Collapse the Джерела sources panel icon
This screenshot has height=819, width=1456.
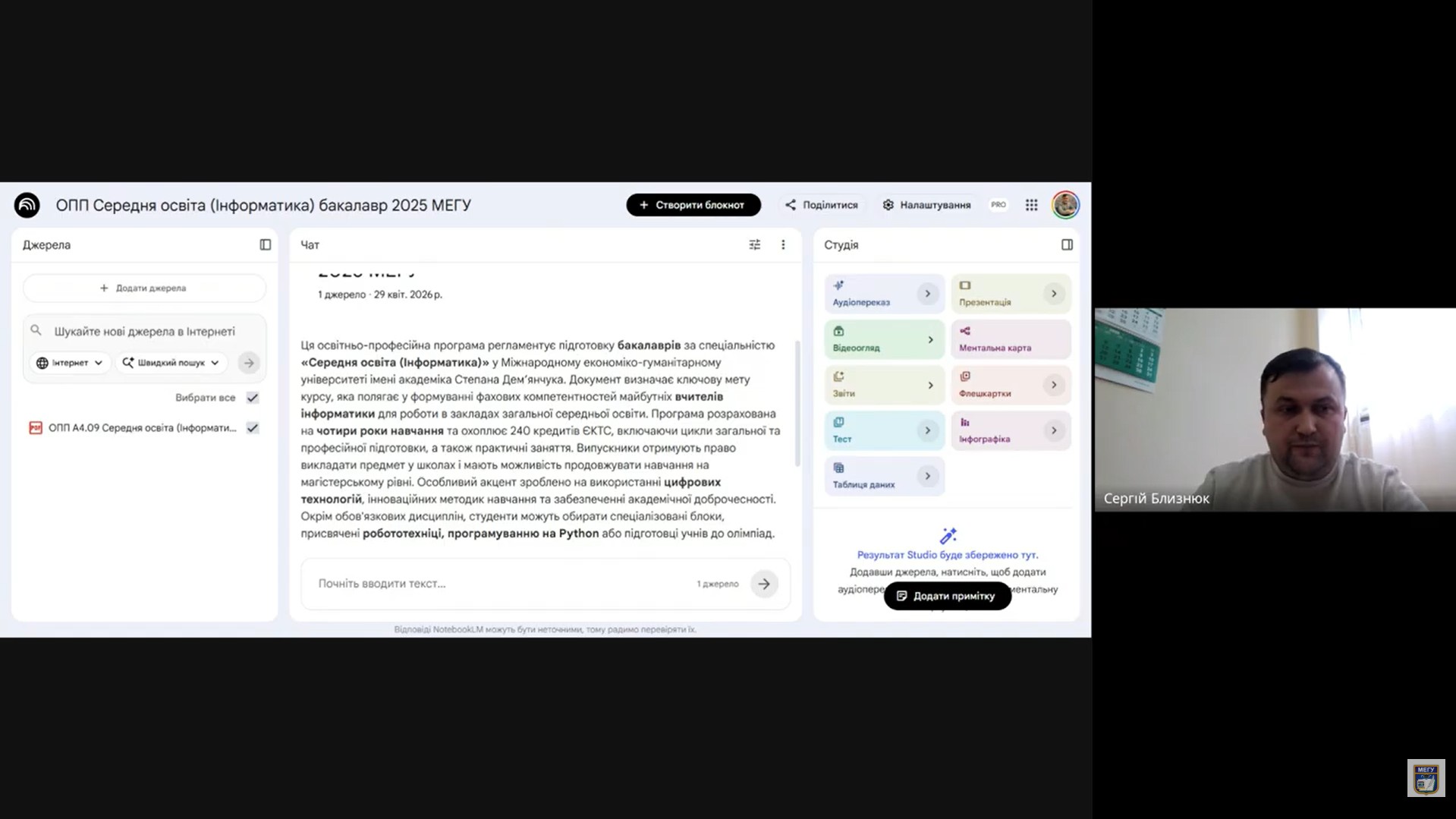(265, 244)
